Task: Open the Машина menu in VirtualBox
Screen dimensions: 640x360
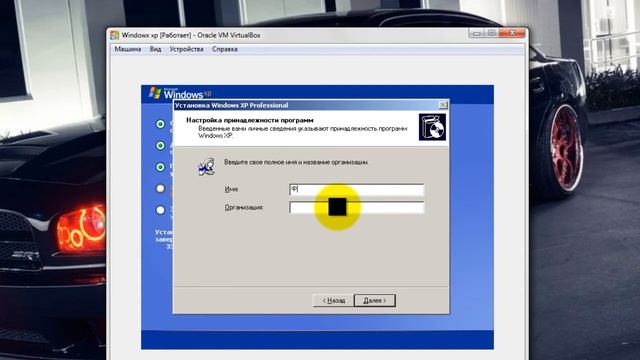Action: click(x=128, y=49)
